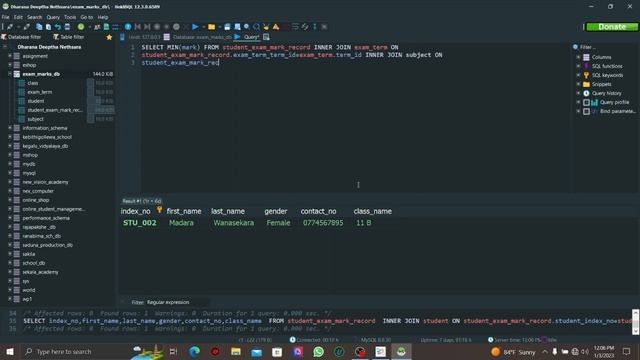Click the log panel vertical scrollbar
Image resolution: width=640 pixels, height=360 pixels.
click(x=636, y=322)
